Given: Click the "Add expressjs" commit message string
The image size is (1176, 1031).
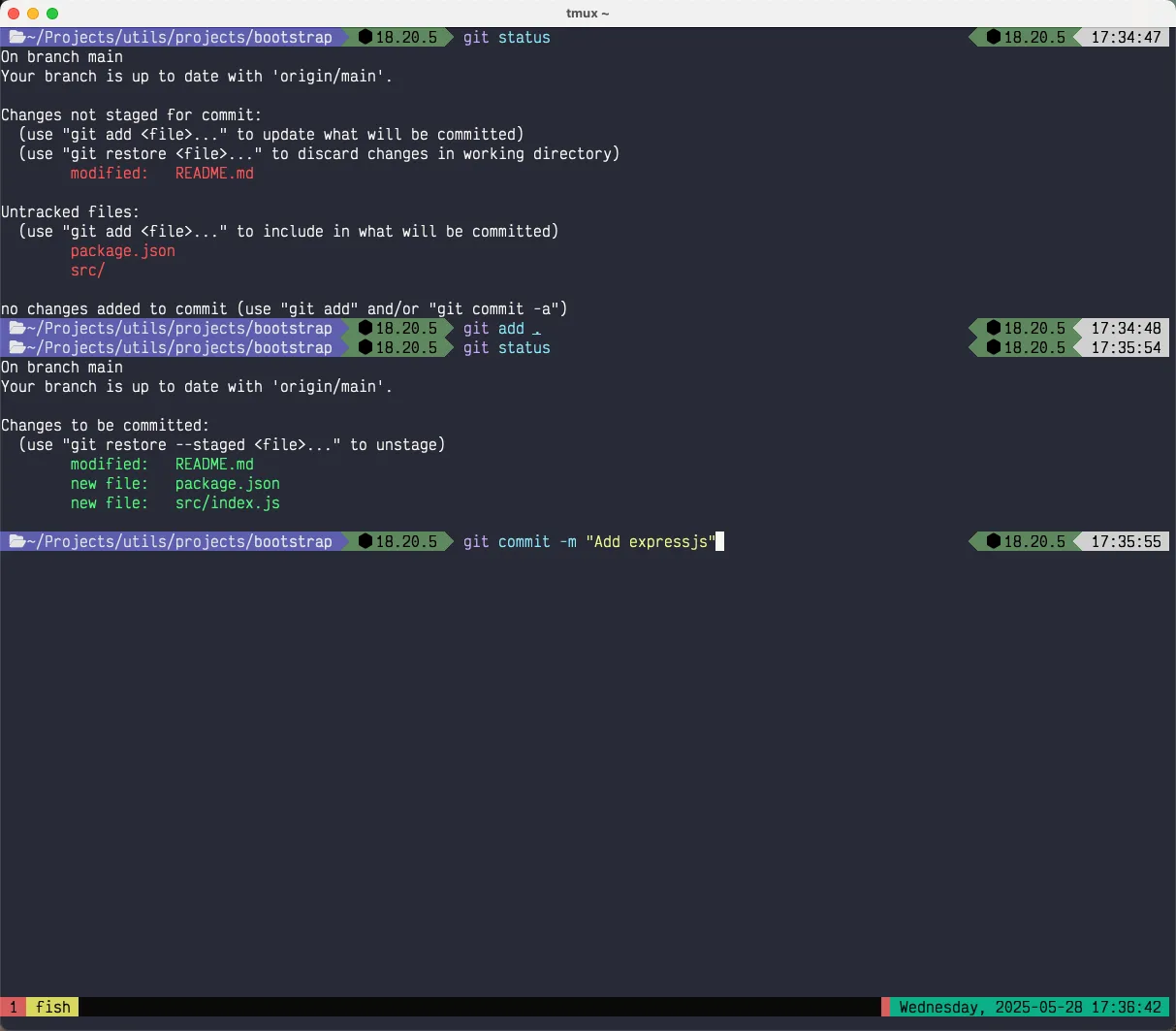Looking at the screenshot, I should click(651, 542).
